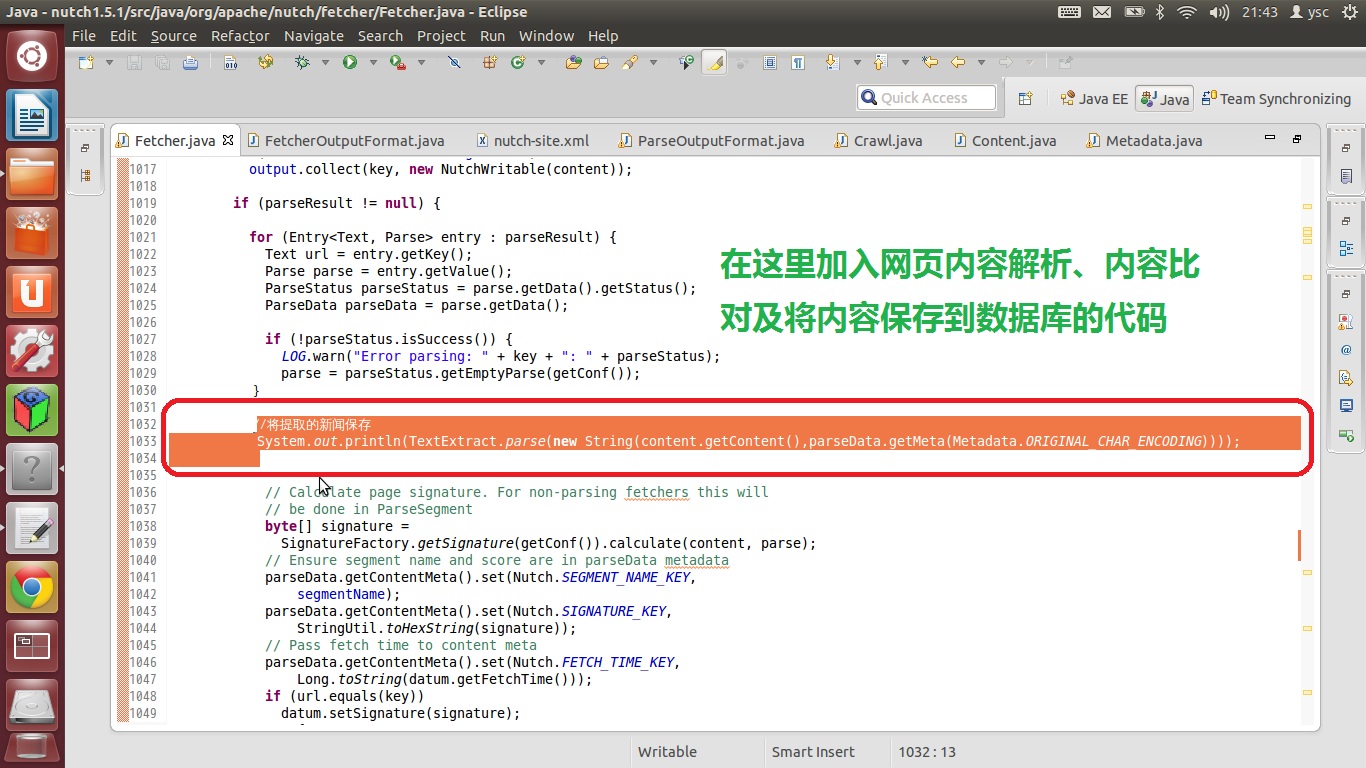Open the File menu
The image size is (1366, 768).
pyautogui.click(x=84, y=35)
